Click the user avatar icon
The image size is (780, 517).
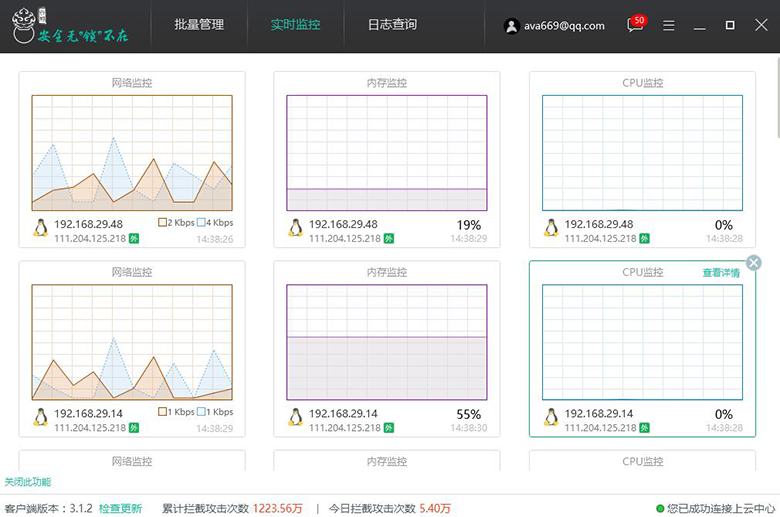(511, 26)
